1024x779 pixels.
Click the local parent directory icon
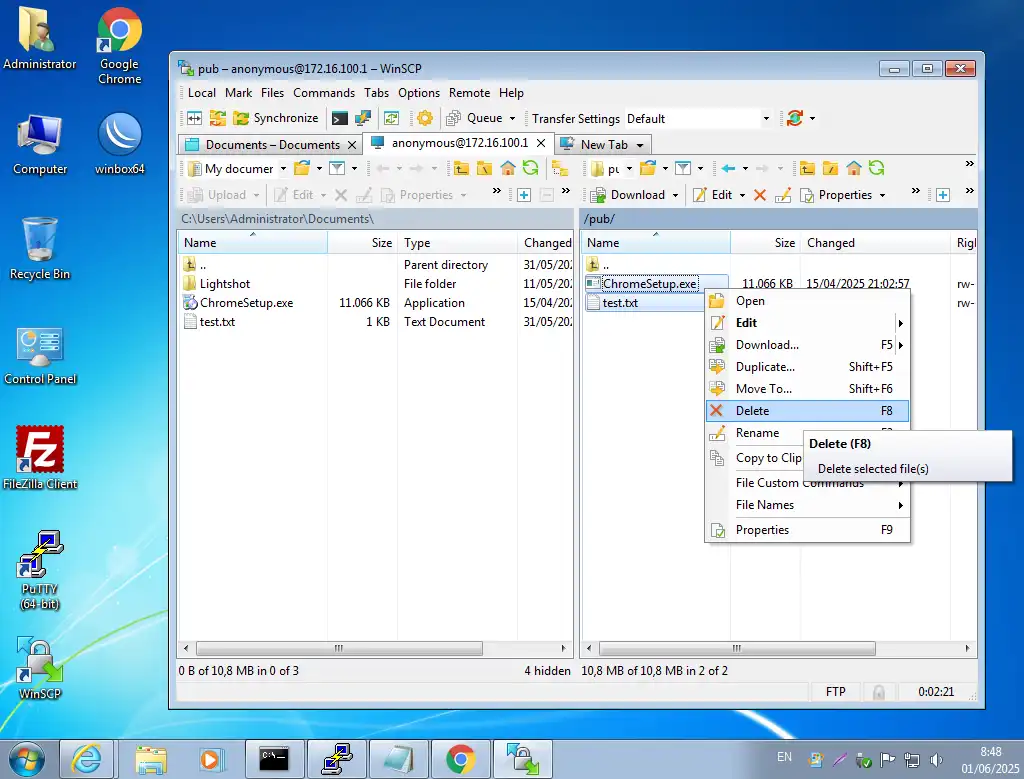(x=461, y=168)
